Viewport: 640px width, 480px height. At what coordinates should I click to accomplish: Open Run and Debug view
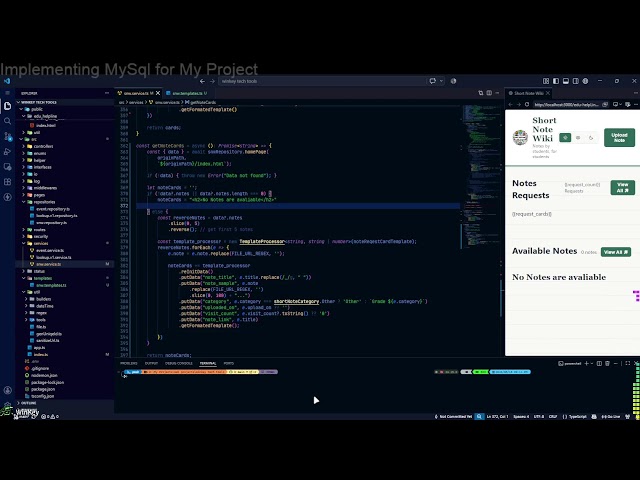[x=7, y=151]
